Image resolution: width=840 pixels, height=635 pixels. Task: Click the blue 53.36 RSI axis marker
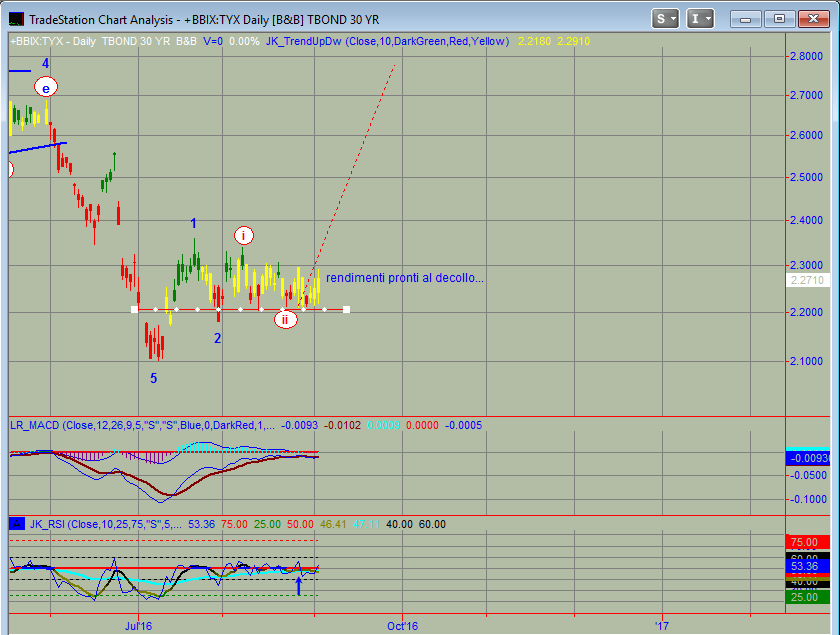(808, 566)
